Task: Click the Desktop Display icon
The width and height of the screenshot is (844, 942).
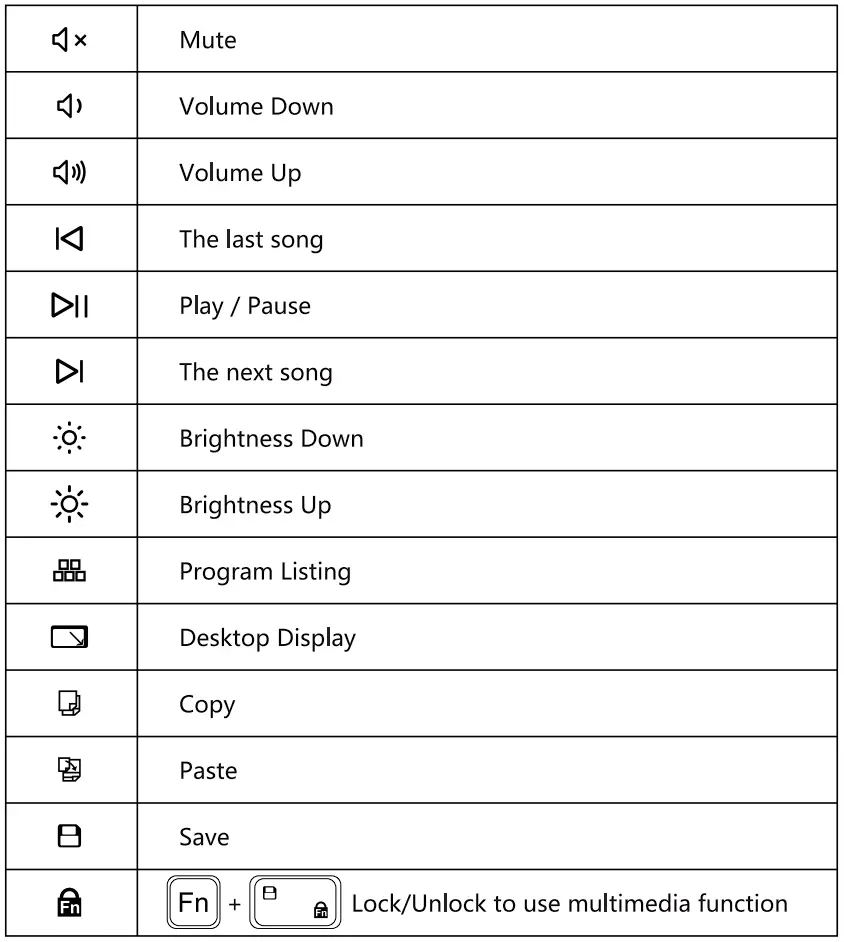Action: (x=69, y=637)
